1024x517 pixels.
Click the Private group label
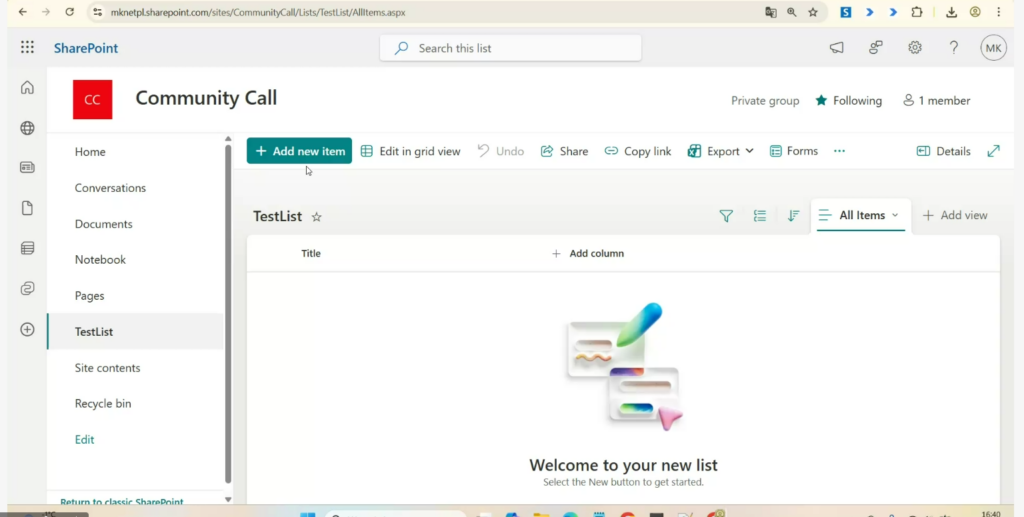point(765,101)
